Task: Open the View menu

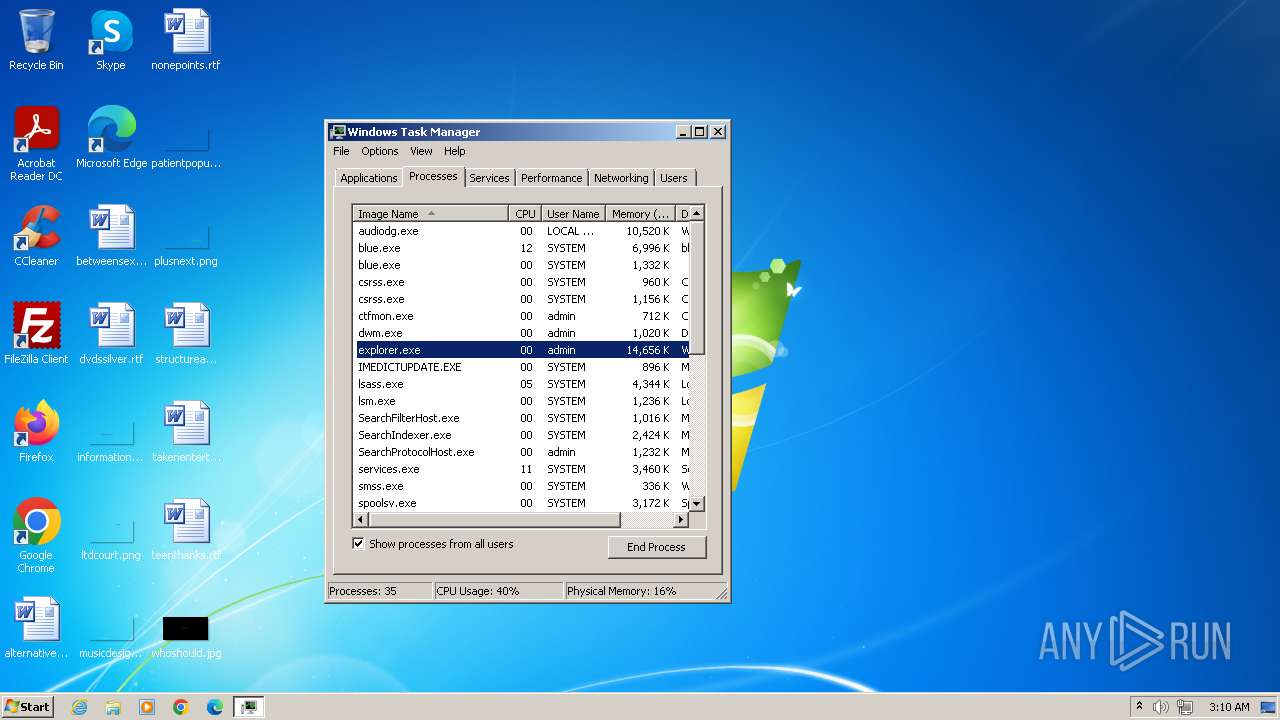Action: pos(421,151)
